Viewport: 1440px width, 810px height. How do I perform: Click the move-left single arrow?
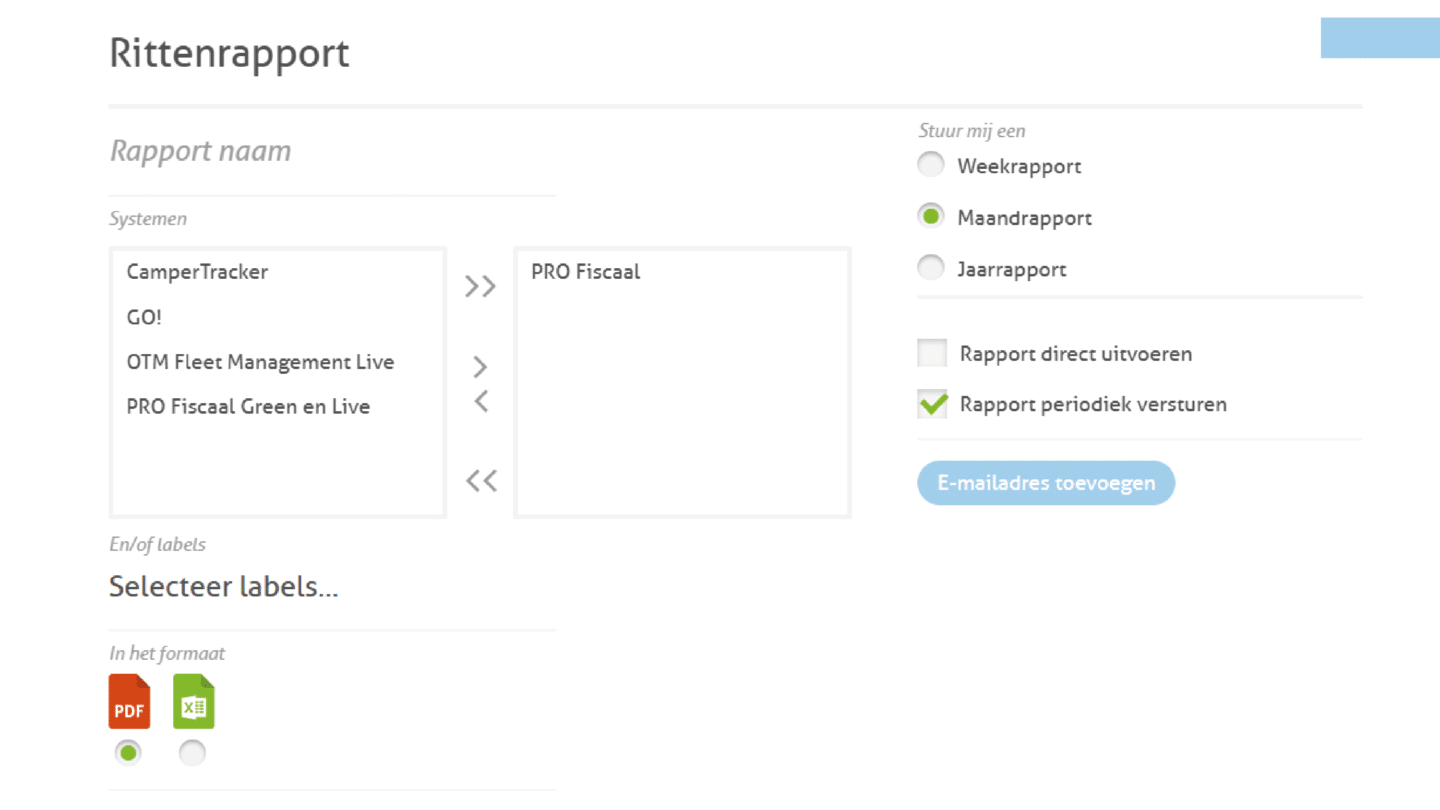(x=481, y=401)
